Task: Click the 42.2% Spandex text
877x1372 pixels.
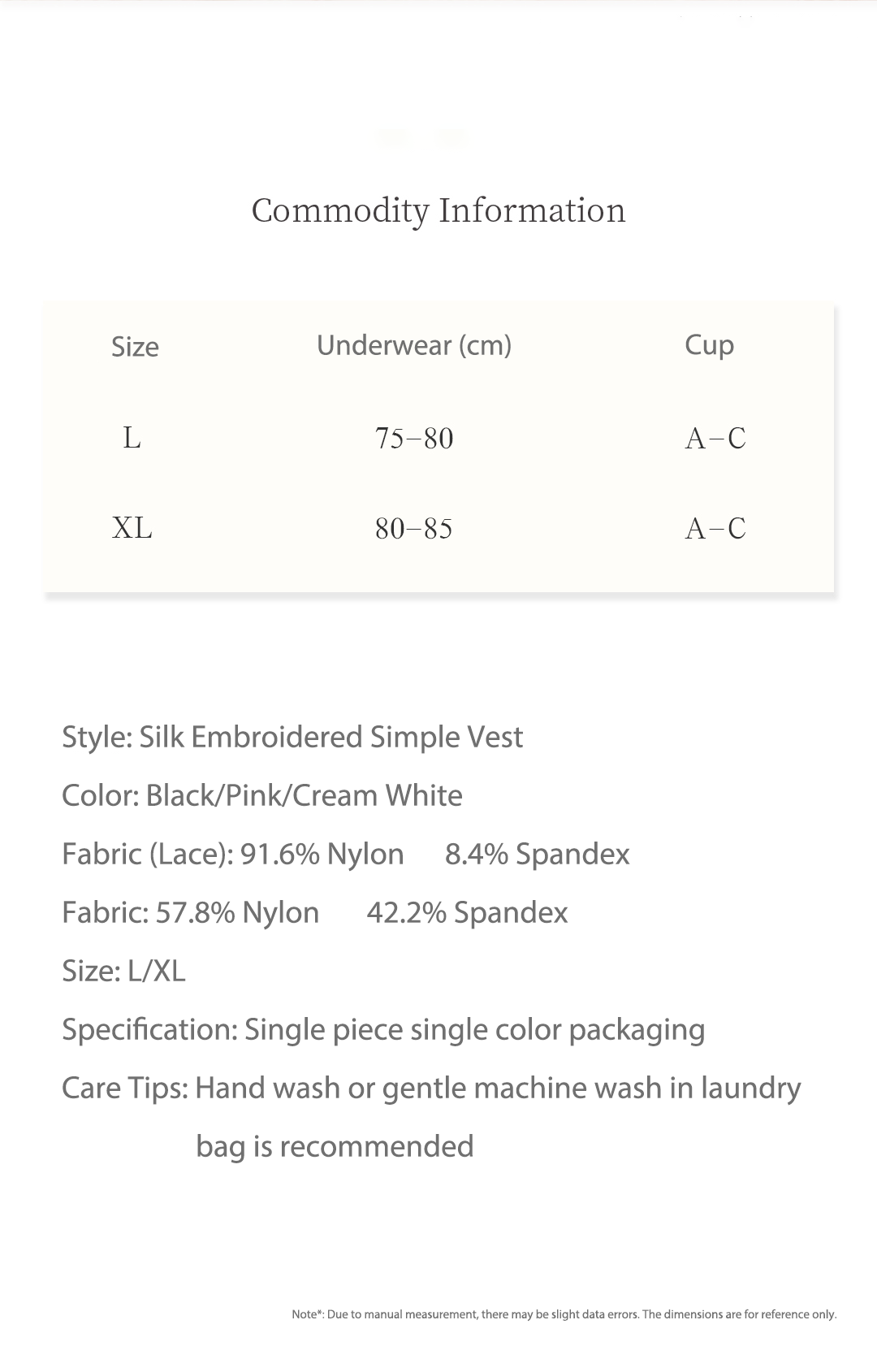Action: coord(467,912)
